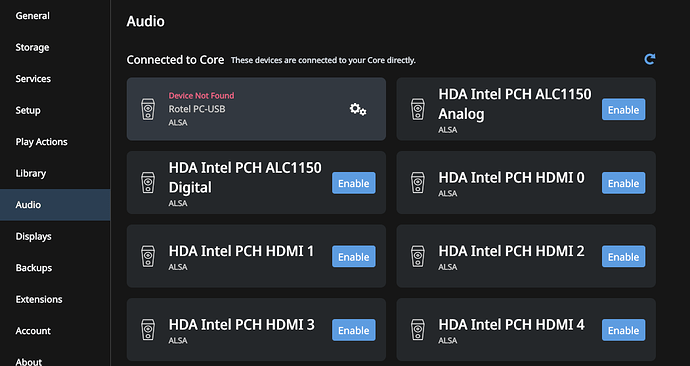
Task: Click the Rotel PC-USB speaker icon
Action: pos(148,110)
